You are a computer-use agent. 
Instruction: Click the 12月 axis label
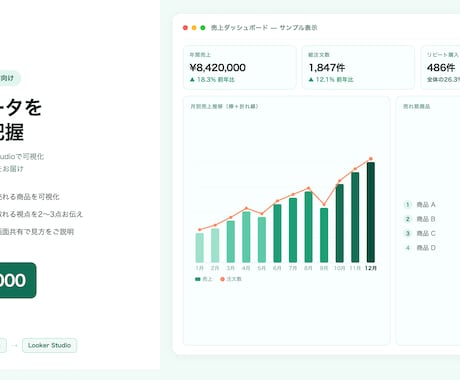coord(371,268)
